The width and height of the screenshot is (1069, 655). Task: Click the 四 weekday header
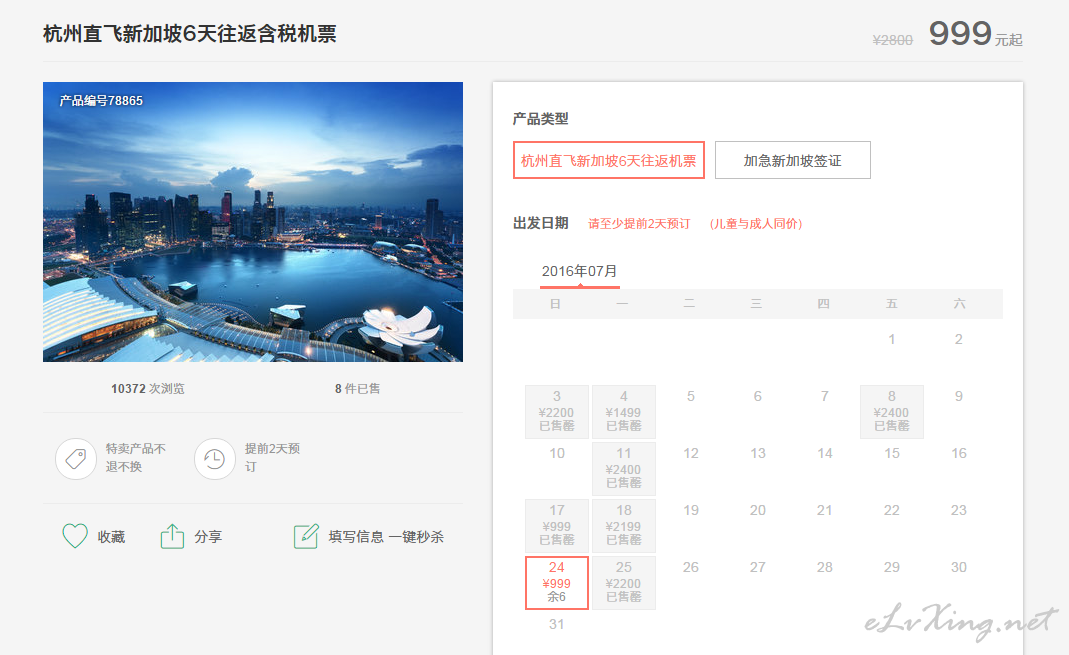[824, 304]
